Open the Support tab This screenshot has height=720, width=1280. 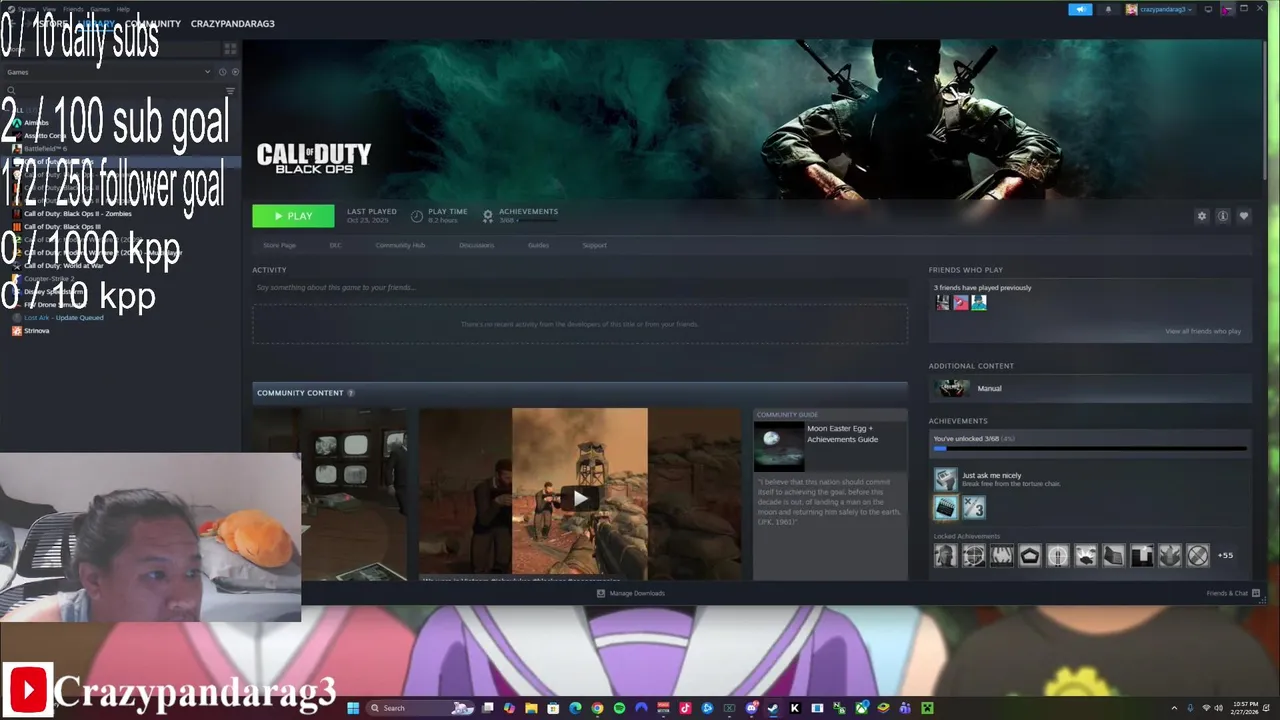pos(594,245)
